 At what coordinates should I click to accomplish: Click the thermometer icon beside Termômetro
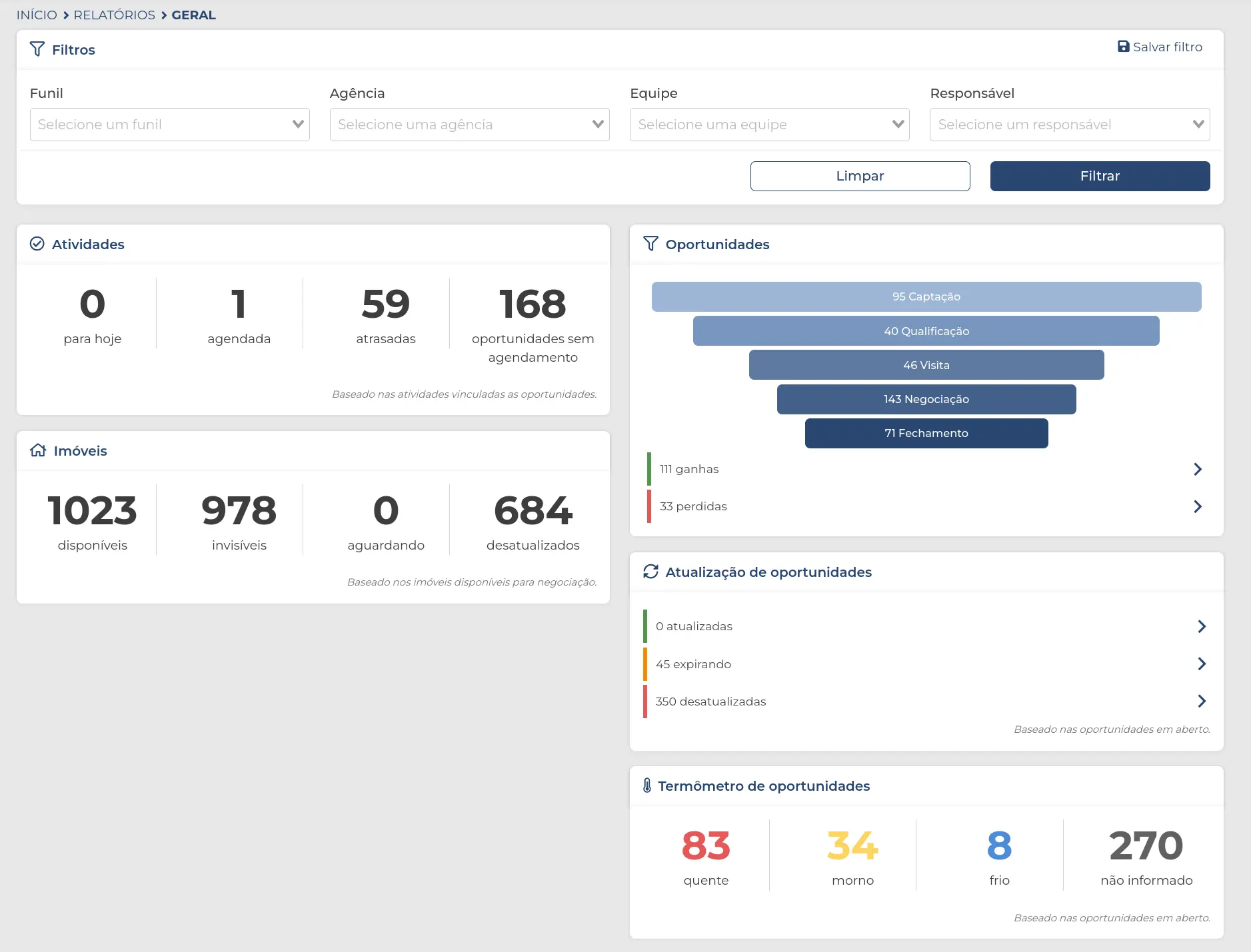(647, 785)
